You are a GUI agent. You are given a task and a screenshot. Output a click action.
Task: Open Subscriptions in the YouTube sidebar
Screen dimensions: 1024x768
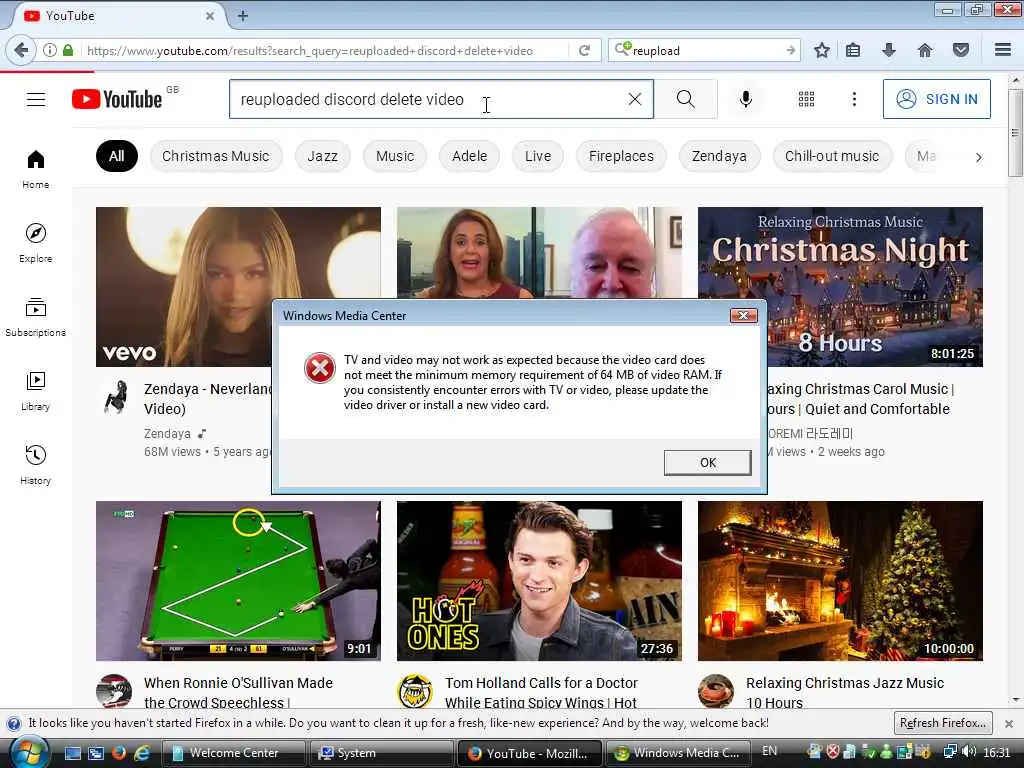click(36, 317)
